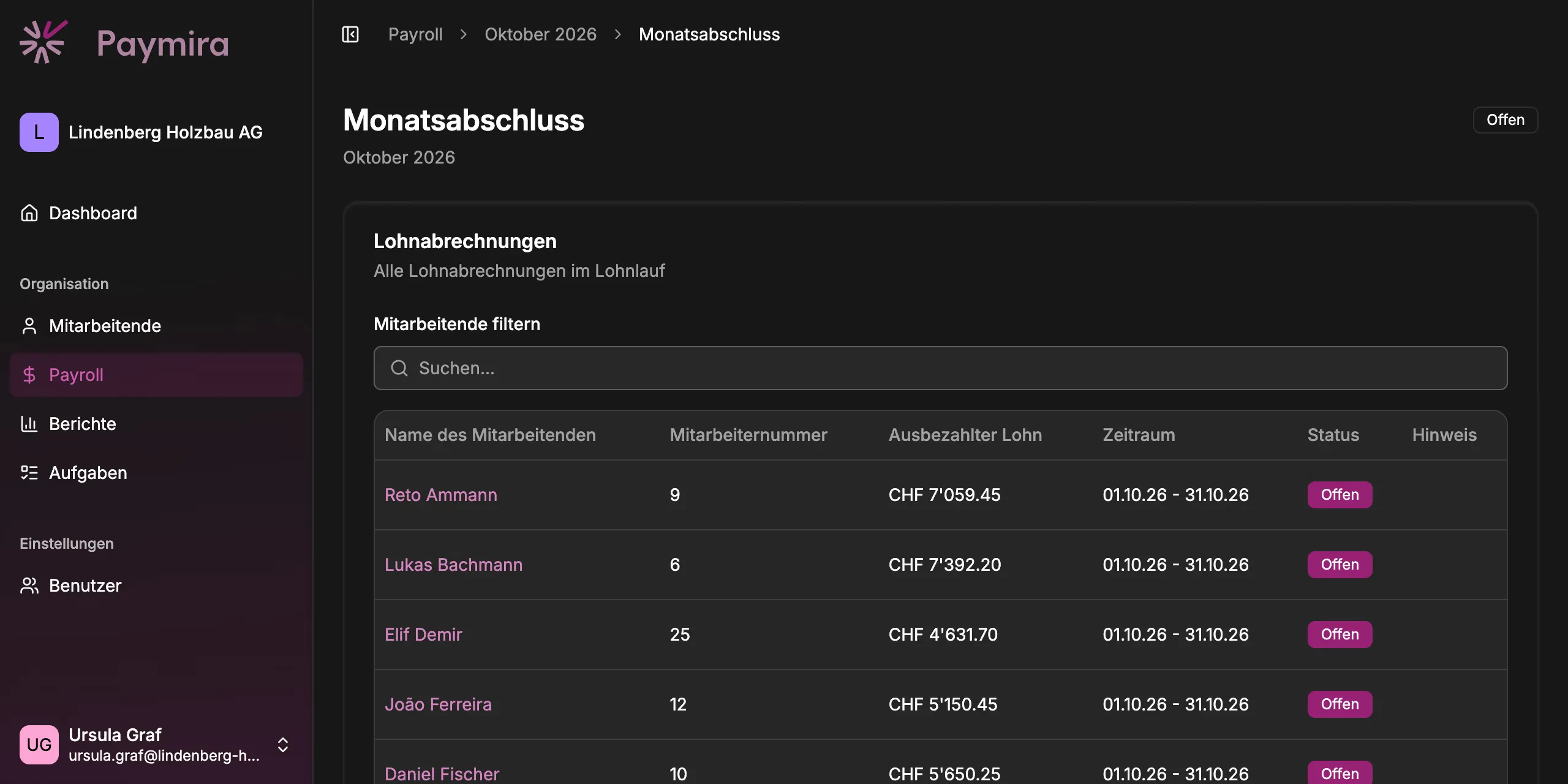Click the search magnifier icon
The image size is (1568, 784).
click(x=399, y=368)
